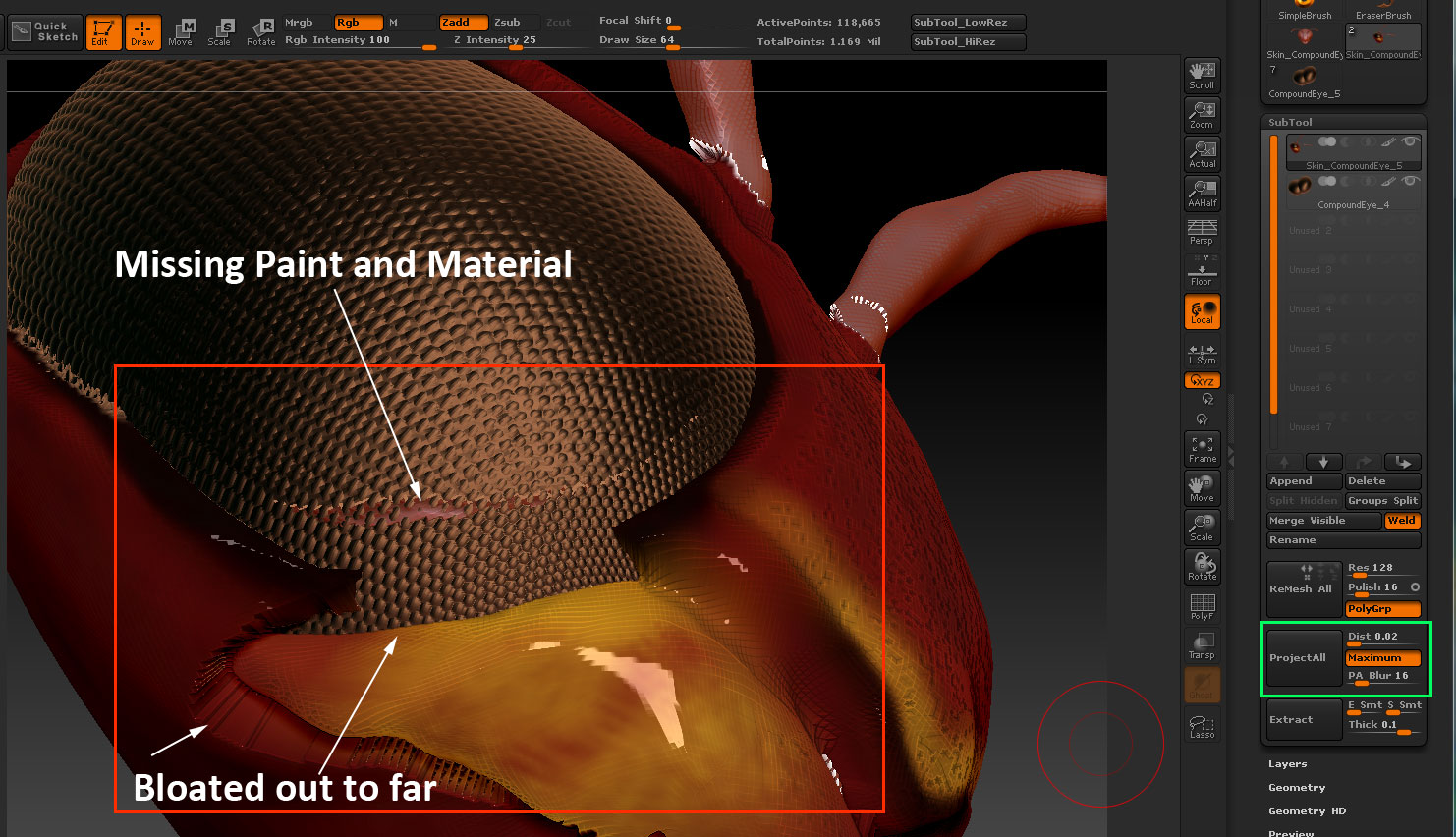Toggle the Persp perspective view
This screenshot has height=837, width=1456.
[x=1203, y=233]
